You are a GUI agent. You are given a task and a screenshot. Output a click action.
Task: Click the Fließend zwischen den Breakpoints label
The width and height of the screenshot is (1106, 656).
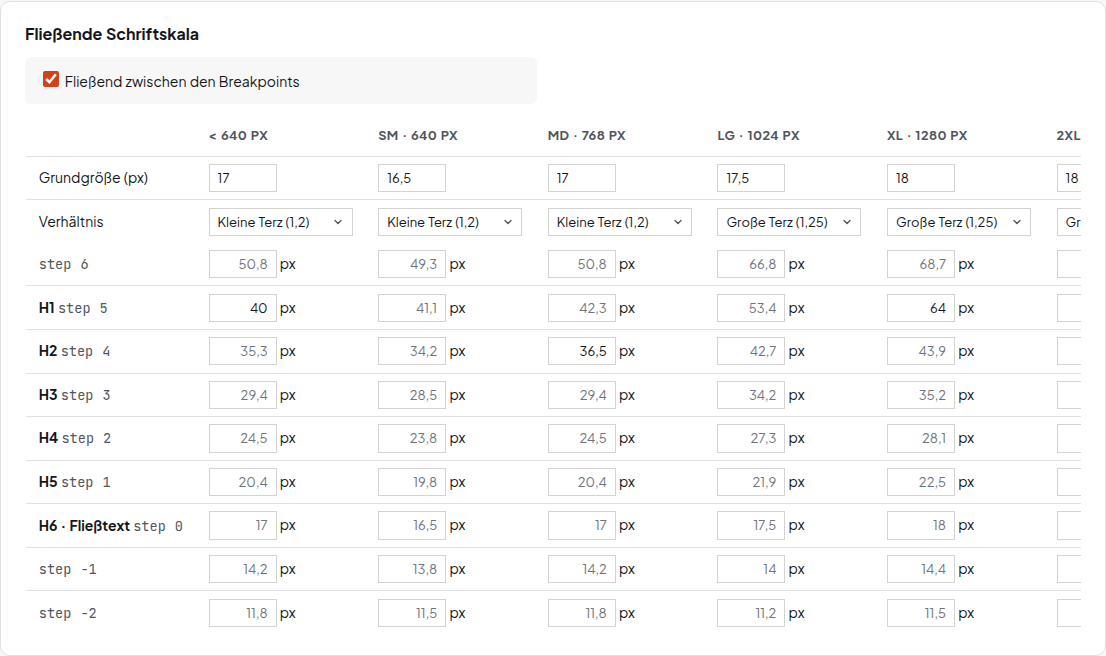[x=182, y=82]
